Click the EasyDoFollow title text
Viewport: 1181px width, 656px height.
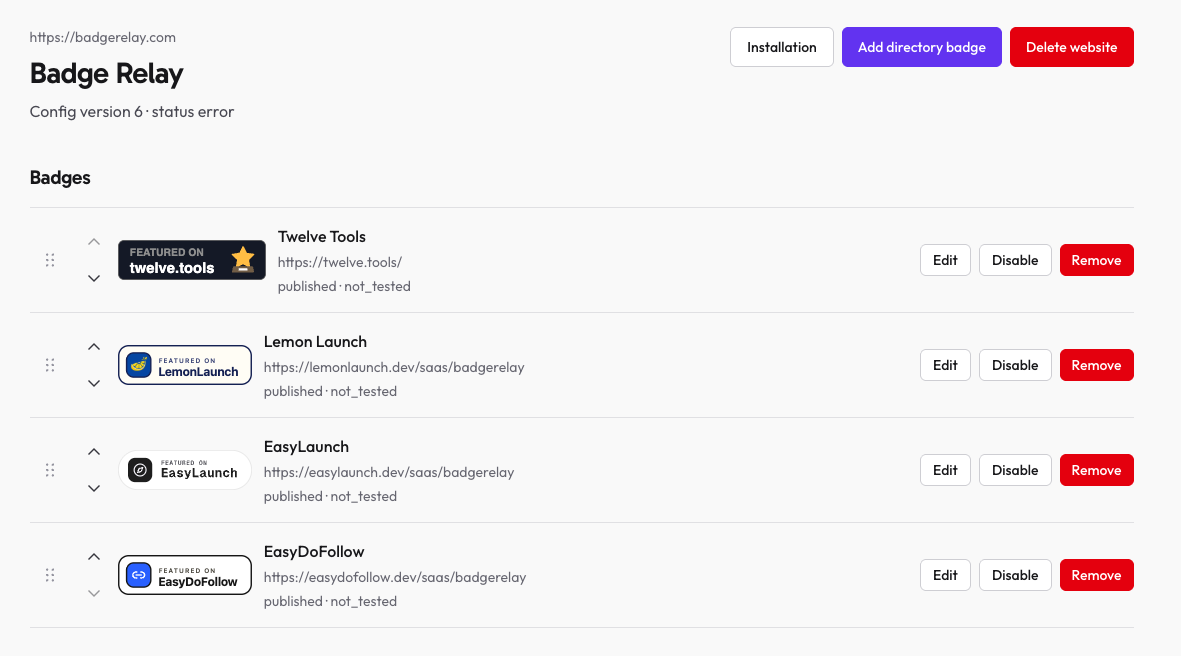point(314,552)
